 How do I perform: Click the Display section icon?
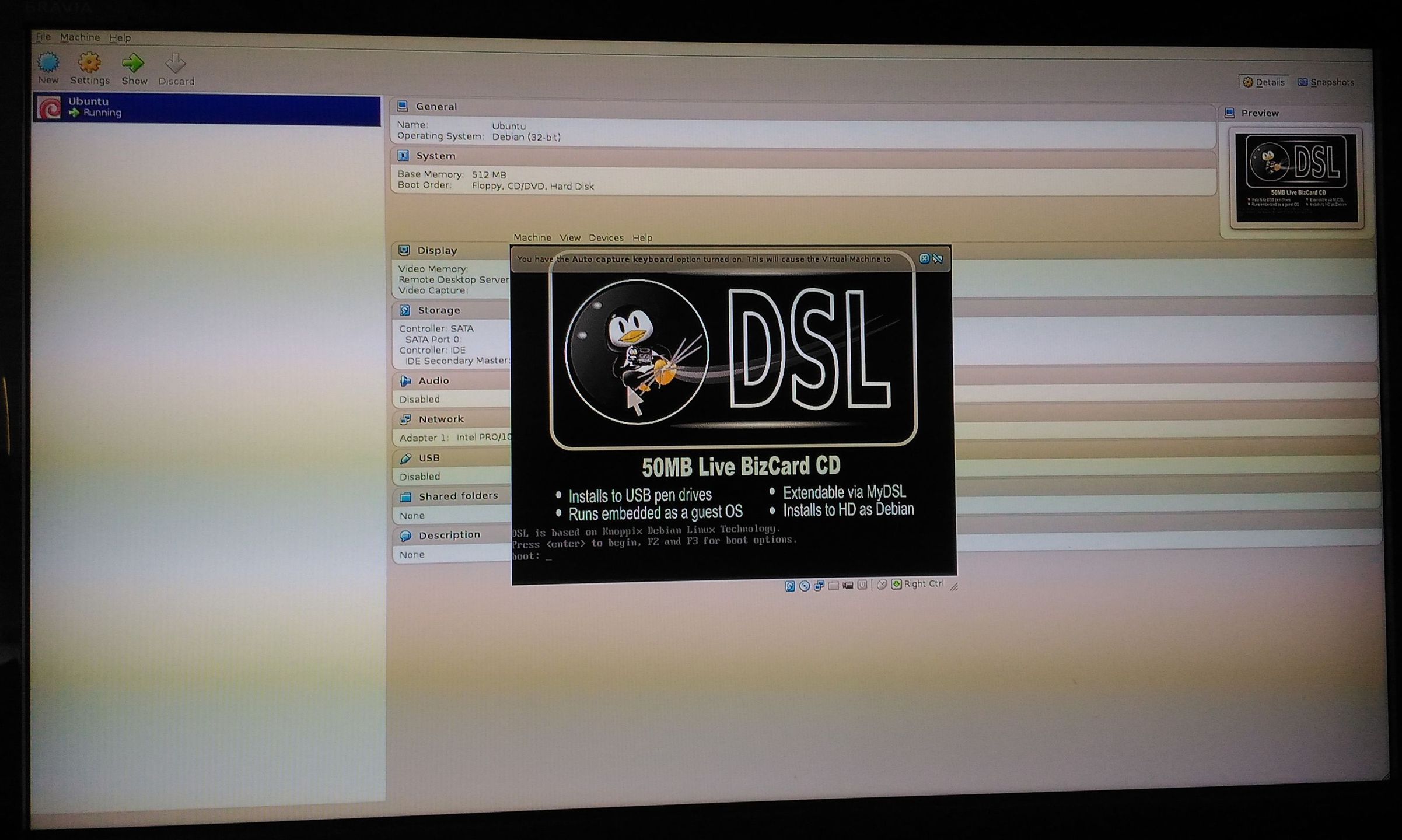(404, 250)
